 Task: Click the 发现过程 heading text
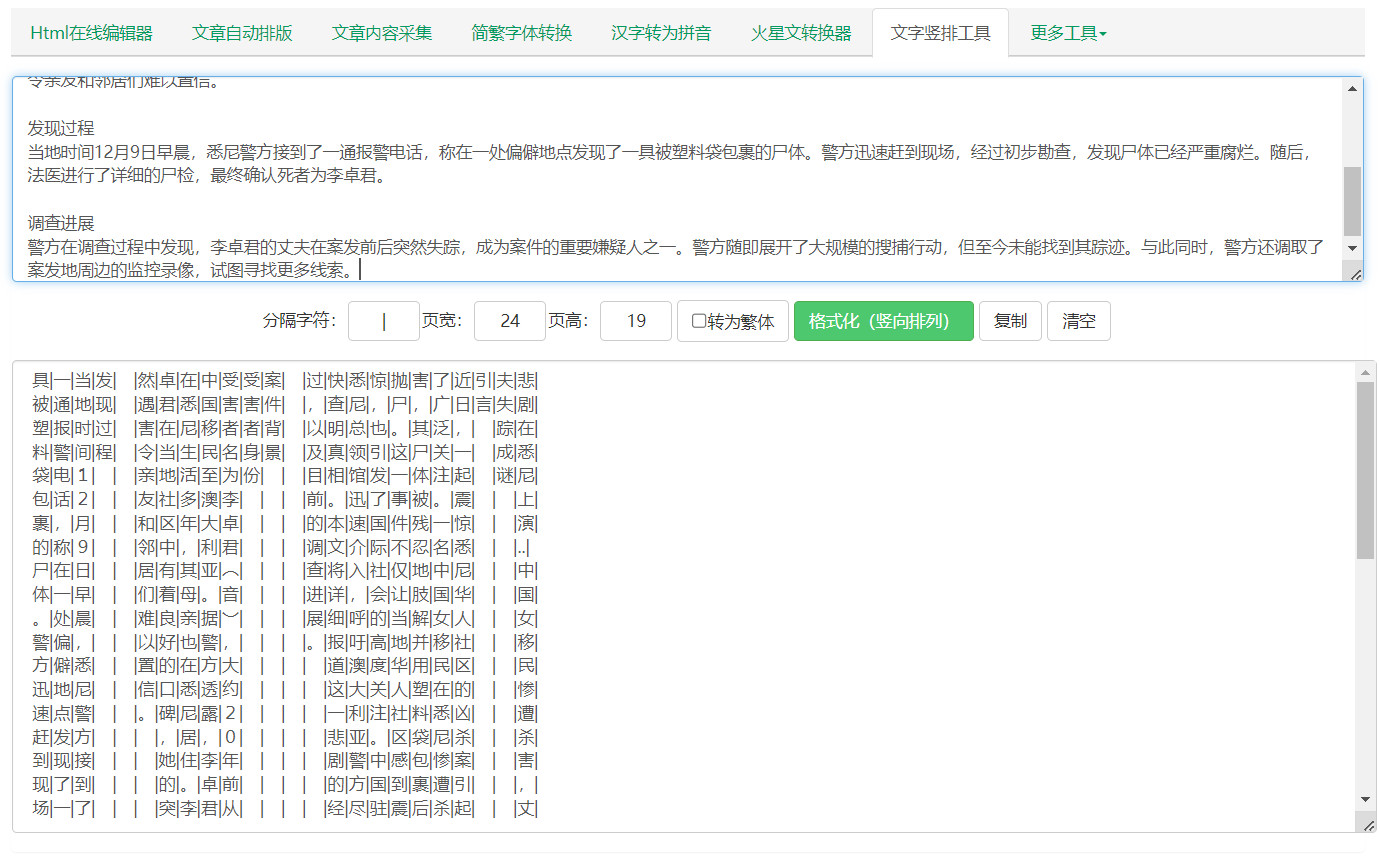pos(61,128)
